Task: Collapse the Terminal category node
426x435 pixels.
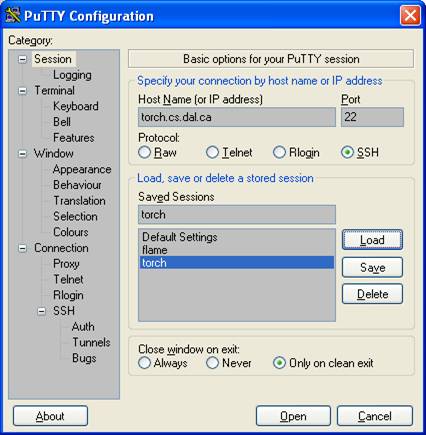Action: tap(22, 91)
